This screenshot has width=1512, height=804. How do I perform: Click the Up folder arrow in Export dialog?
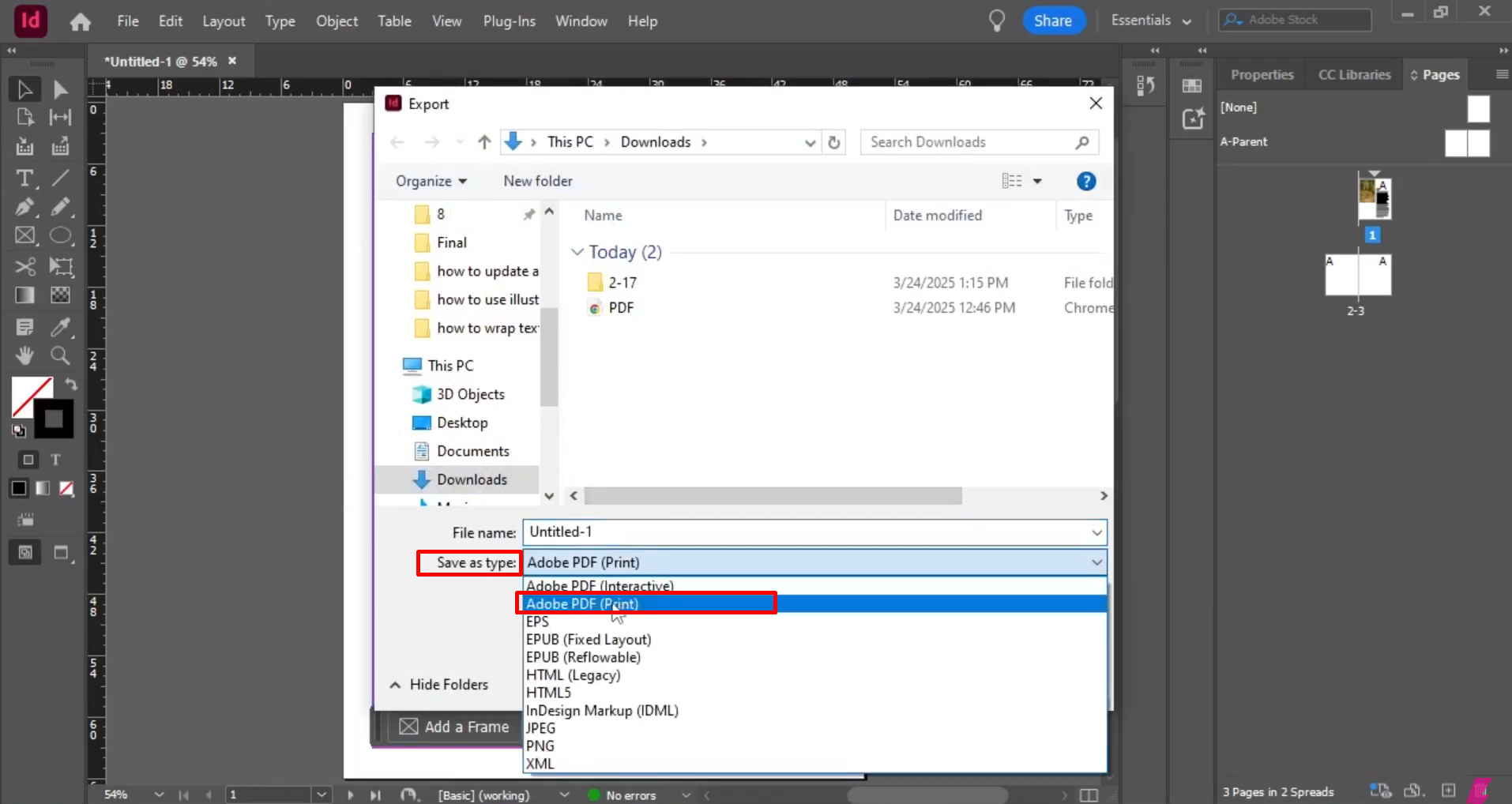(x=484, y=142)
